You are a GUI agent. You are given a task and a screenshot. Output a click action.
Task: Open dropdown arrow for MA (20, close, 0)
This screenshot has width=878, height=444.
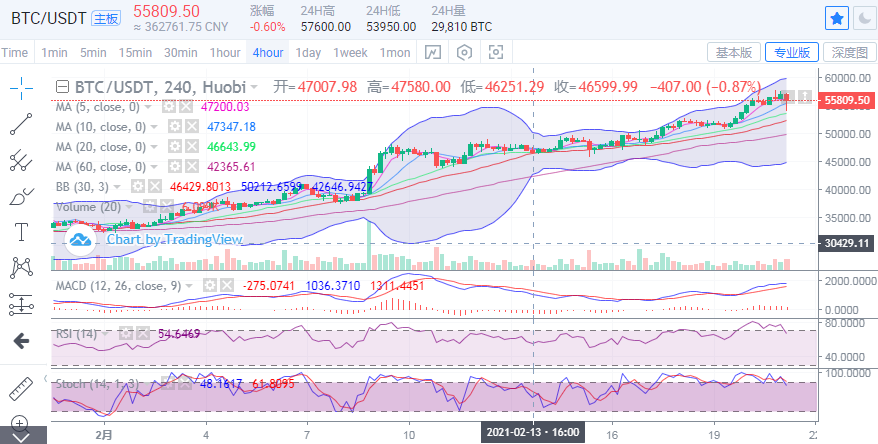pos(153,147)
